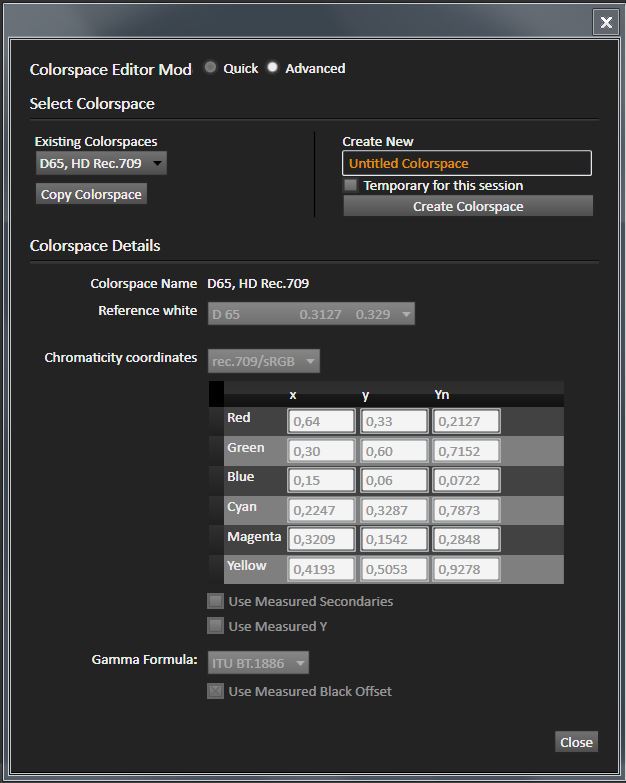Viewport: 626px width, 783px height.
Task: Click the Untitled Colorspace name field
Action: point(466,163)
